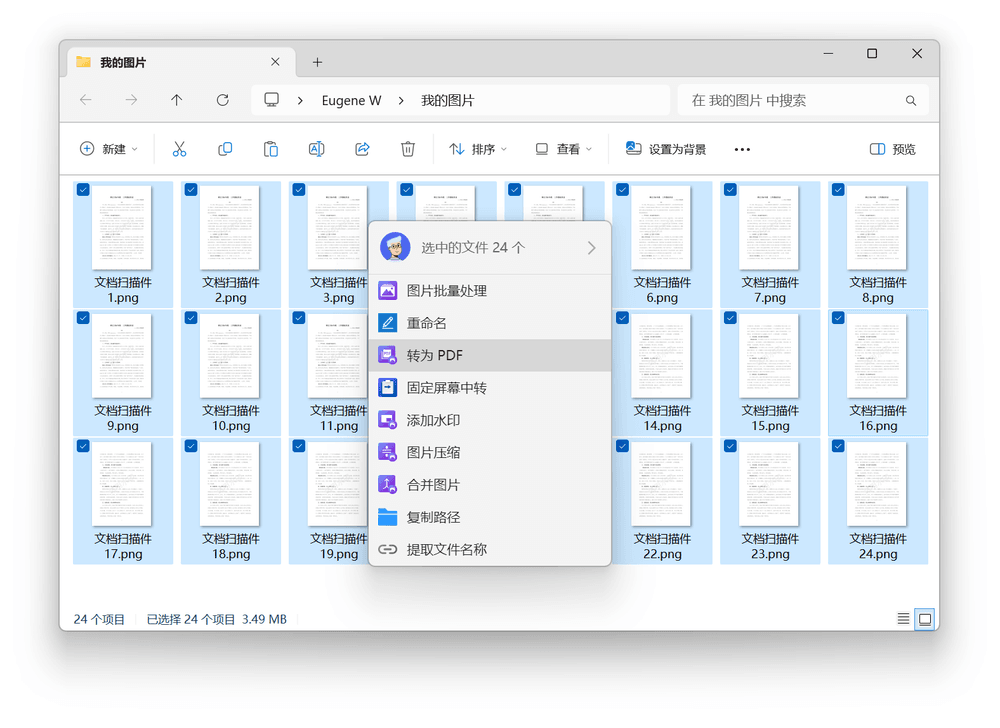Open the more options ellipsis
Viewport: 1000px width, 728px height.
click(742, 149)
